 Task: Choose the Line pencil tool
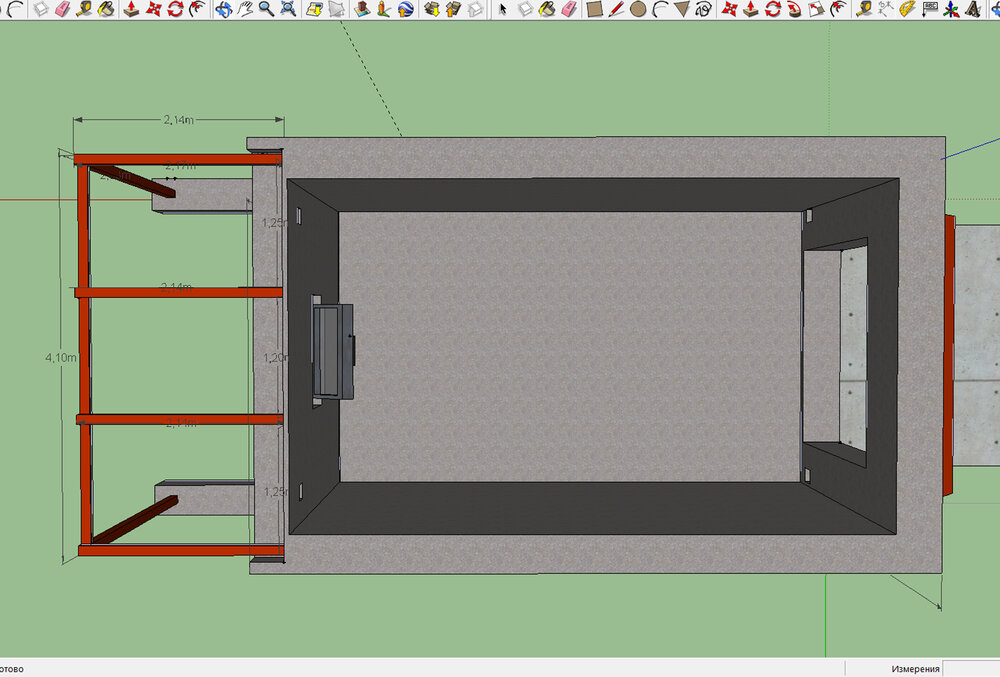point(616,9)
